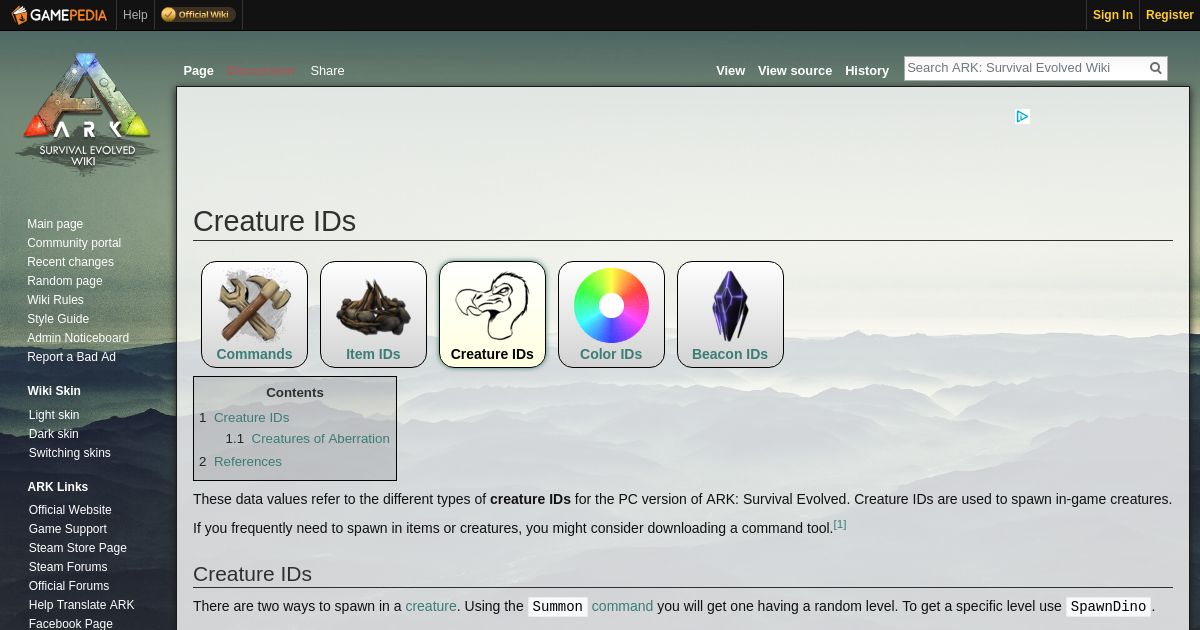Open Switching skins link
This screenshot has width=1200, height=630.
coord(70,453)
